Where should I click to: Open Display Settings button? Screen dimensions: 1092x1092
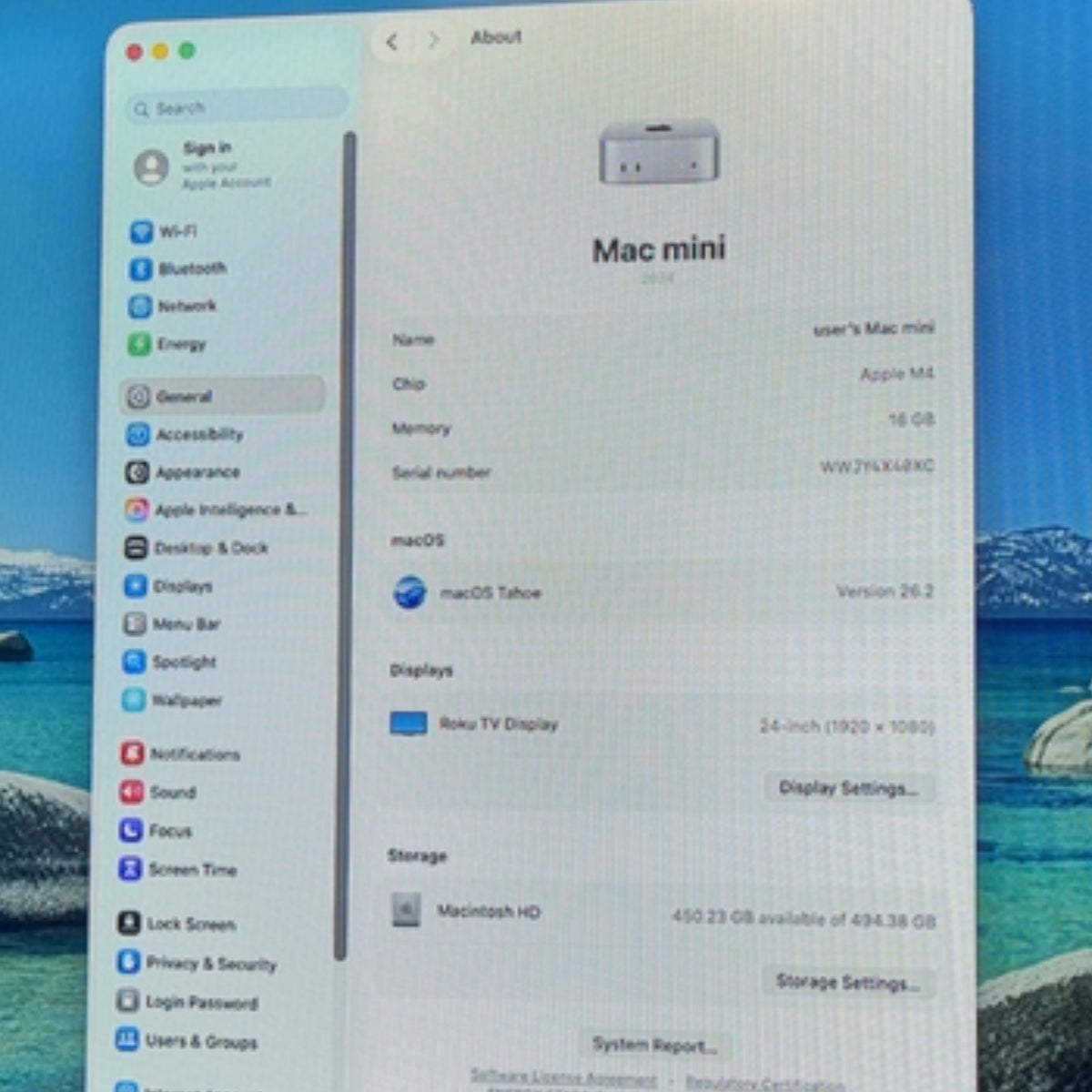tap(849, 788)
